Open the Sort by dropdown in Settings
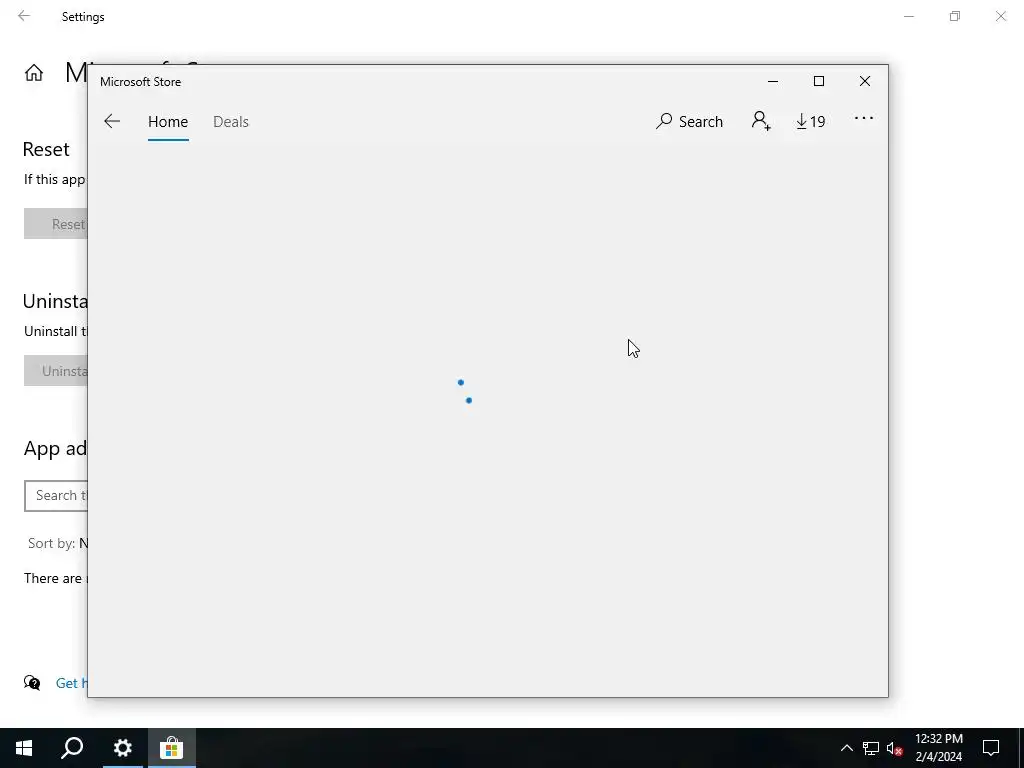This screenshot has width=1024, height=768. tap(57, 543)
